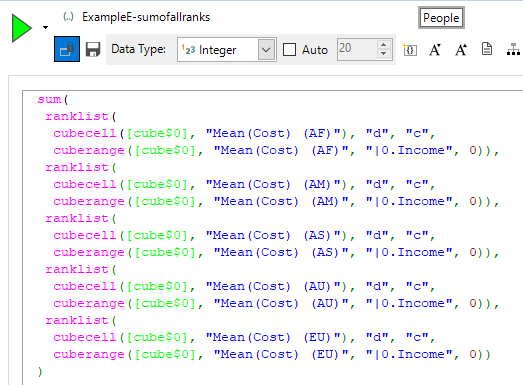Click the size field showing 20
Viewport: 523px width, 385px height.
[357, 49]
